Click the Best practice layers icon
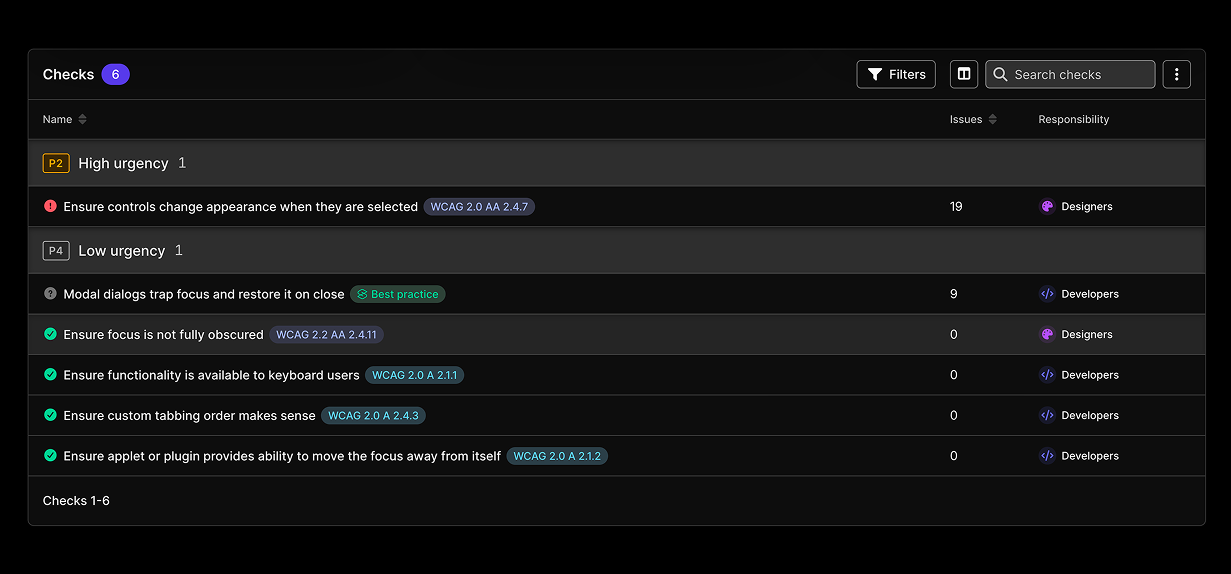Screen dimensions: 1231x574 click(x=363, y=294)
